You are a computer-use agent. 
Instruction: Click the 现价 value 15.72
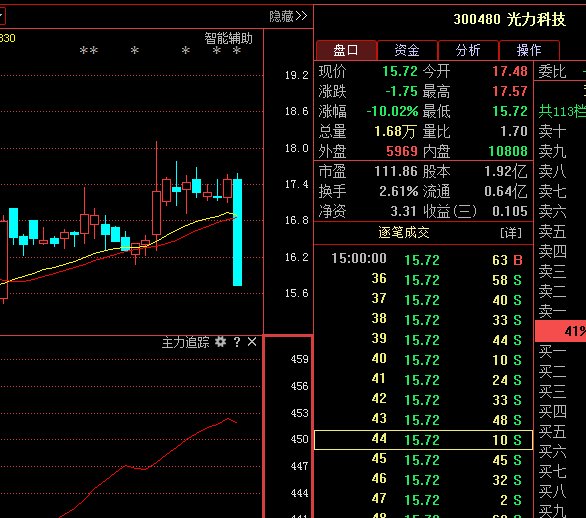pos(400,71)
